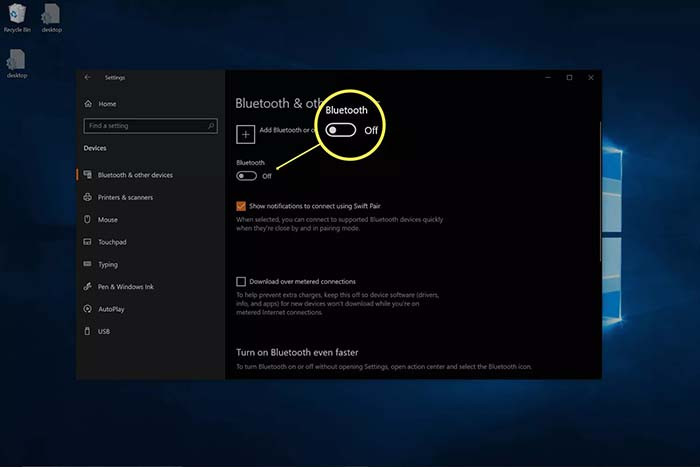This screenshot has width=700, height=467.
Task: Select Bluetooth & other devices menu item
Action: (x=135, y=175)
